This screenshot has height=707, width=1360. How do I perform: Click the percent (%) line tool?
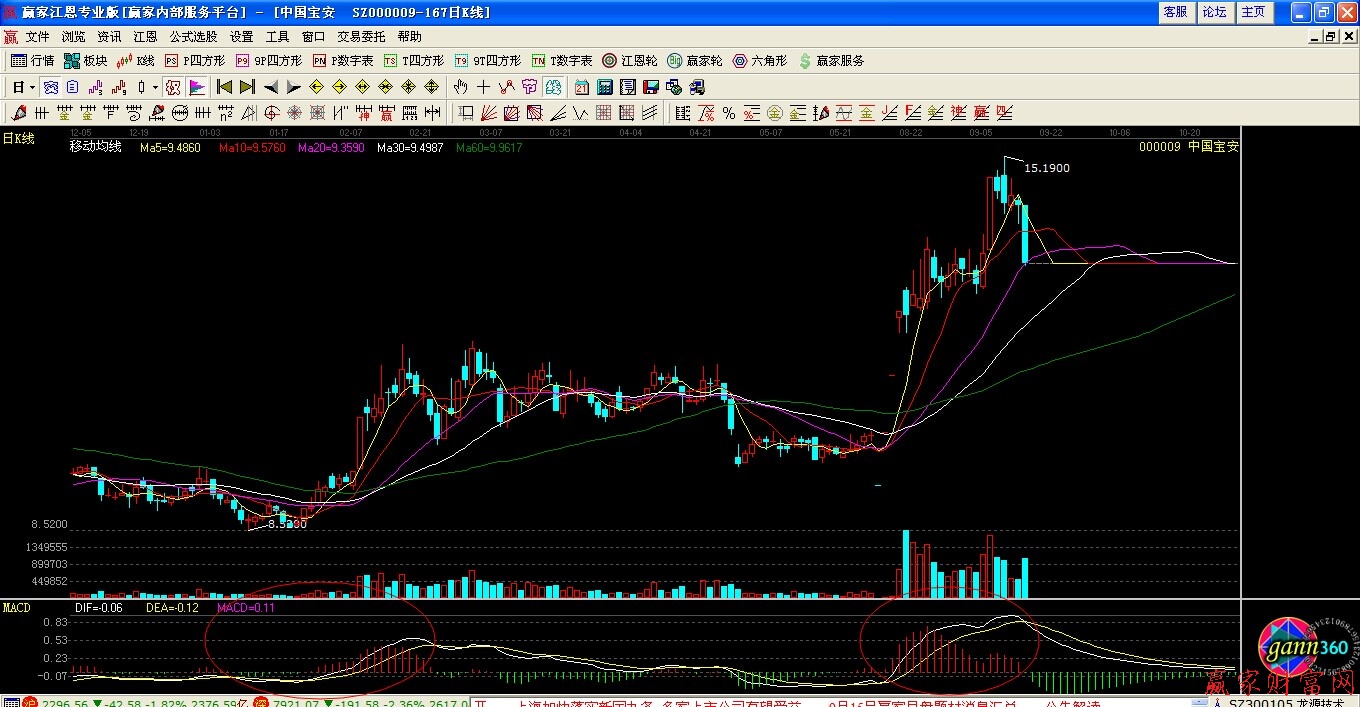coord(728,113)
